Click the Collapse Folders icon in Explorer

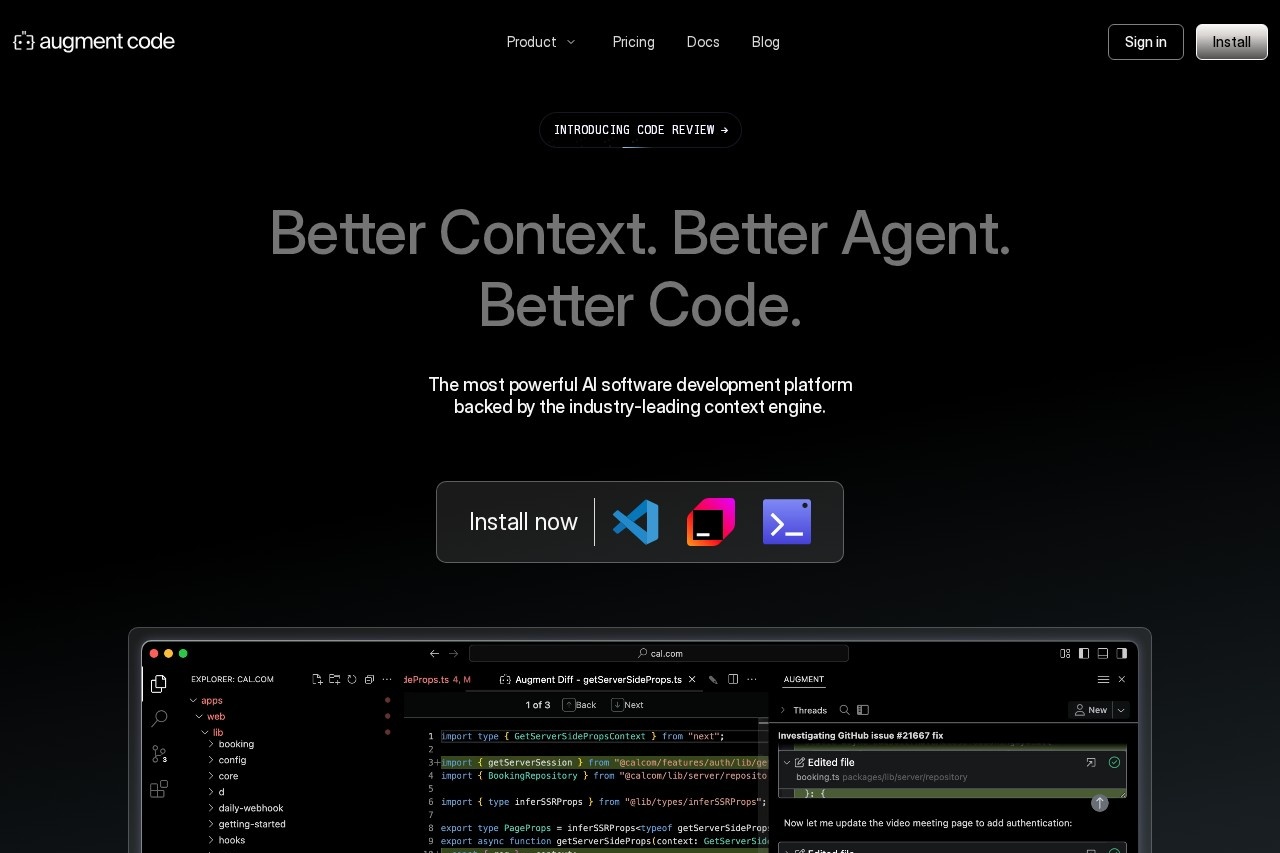[x=369, y=680]
